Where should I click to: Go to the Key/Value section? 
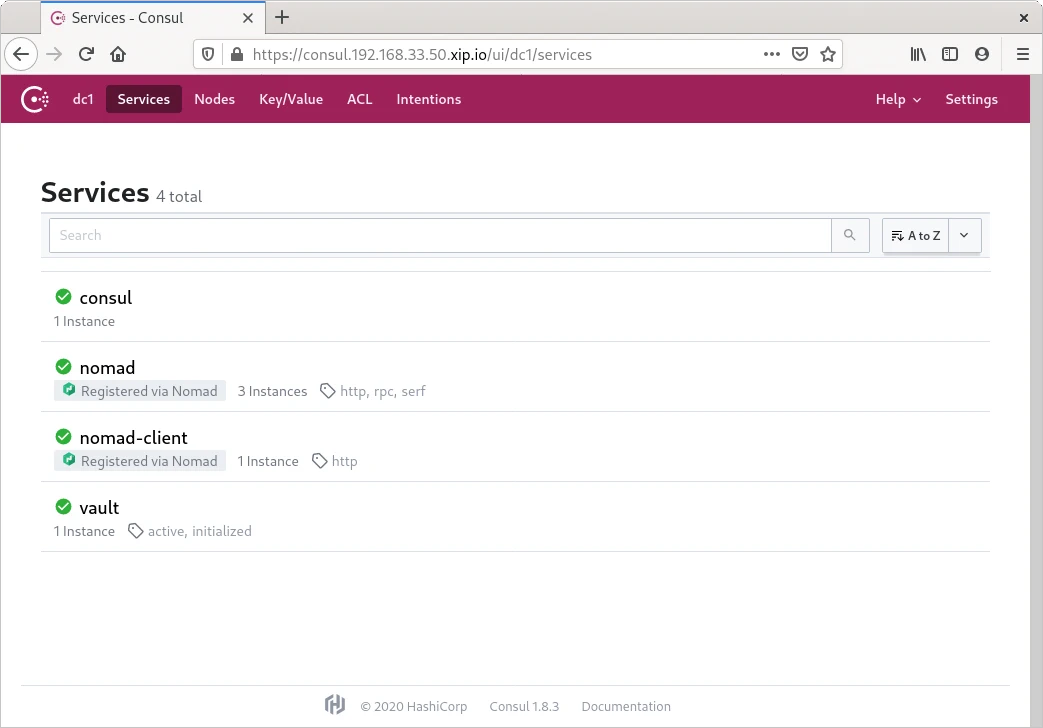coord(290,99)
